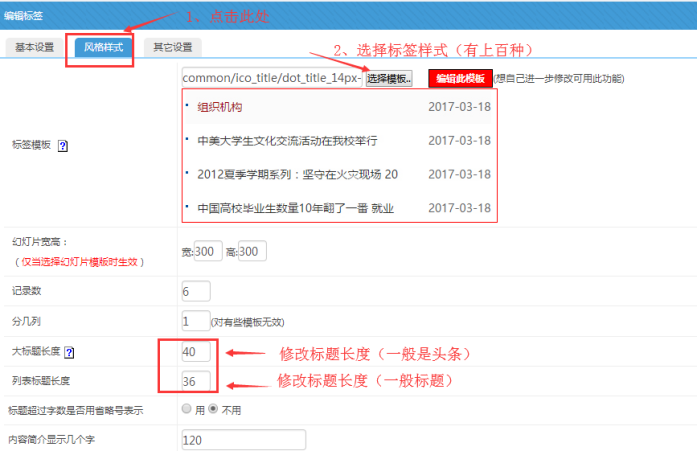Select the 其它设置 tab
698x452 pixels.
[172, 47]
